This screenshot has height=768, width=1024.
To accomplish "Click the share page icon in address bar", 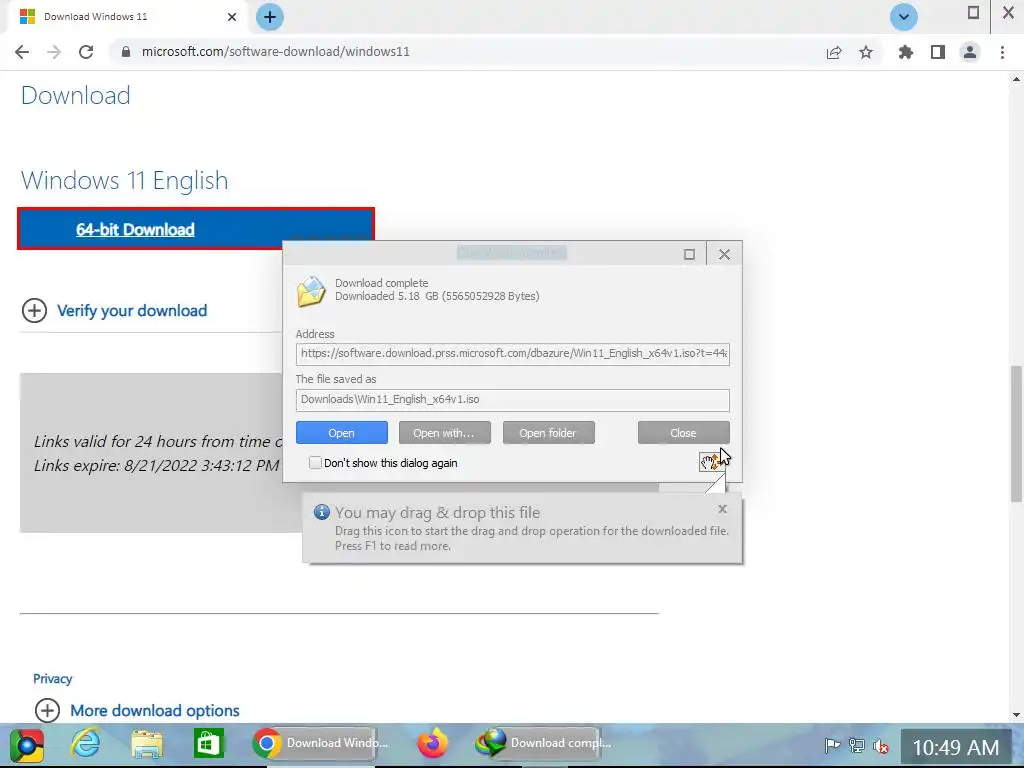I will point(834,52).
